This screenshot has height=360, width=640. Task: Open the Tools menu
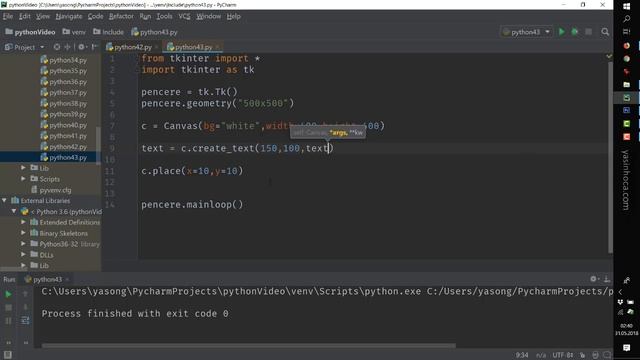coord(164,16)
